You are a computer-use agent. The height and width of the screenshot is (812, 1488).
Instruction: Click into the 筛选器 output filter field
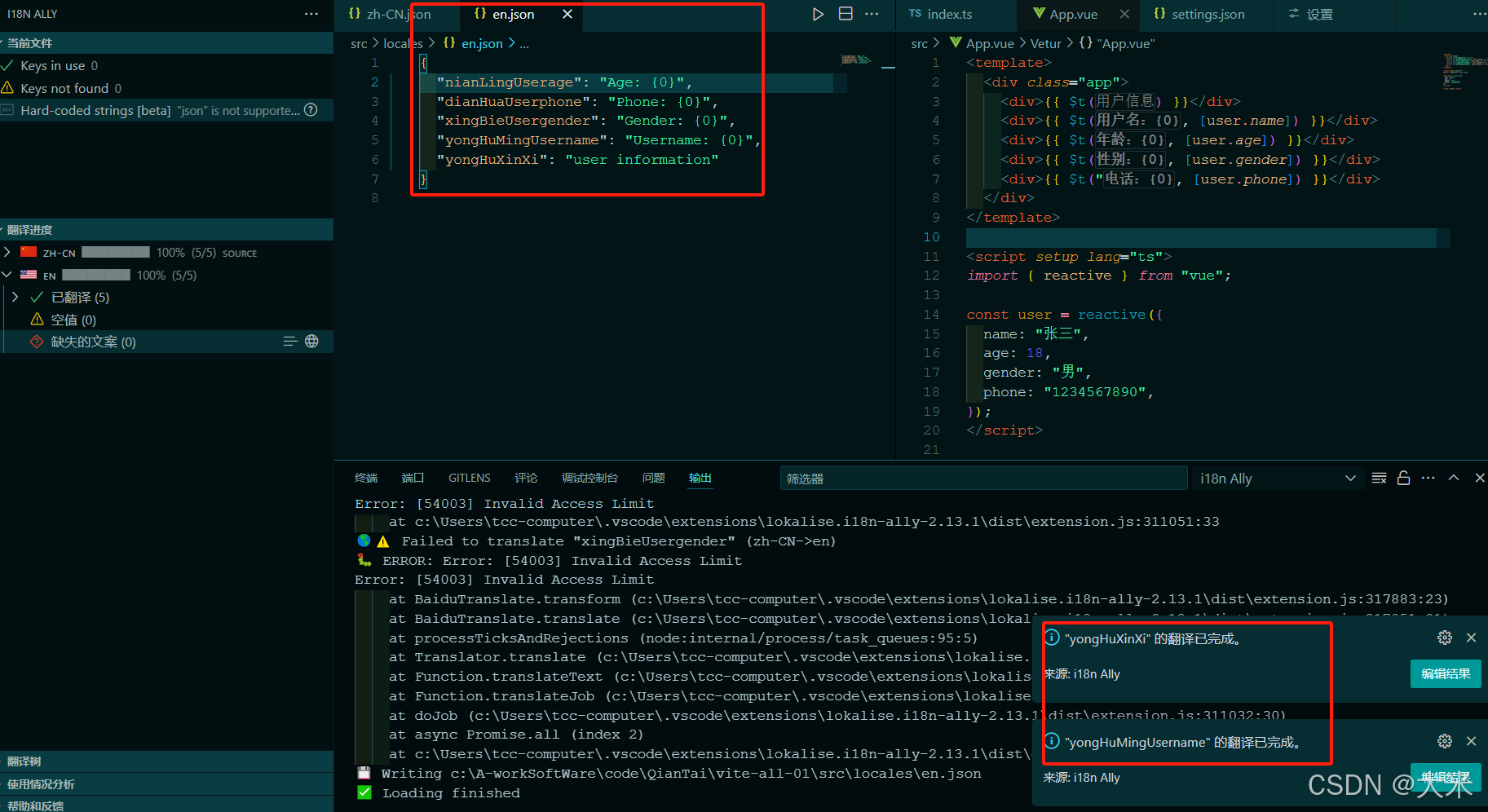tap(983, 479)
